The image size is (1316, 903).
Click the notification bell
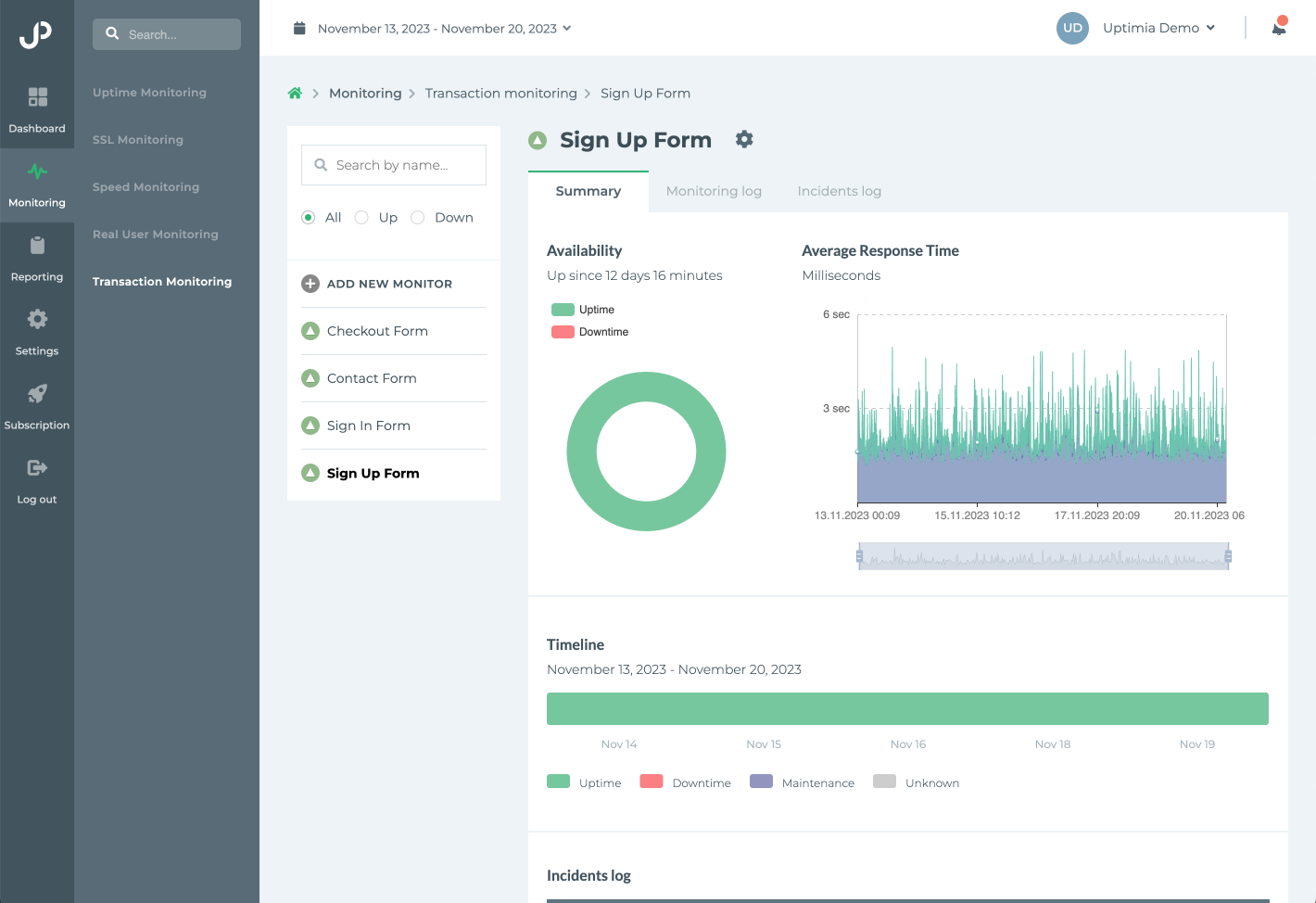point(1279,28)
